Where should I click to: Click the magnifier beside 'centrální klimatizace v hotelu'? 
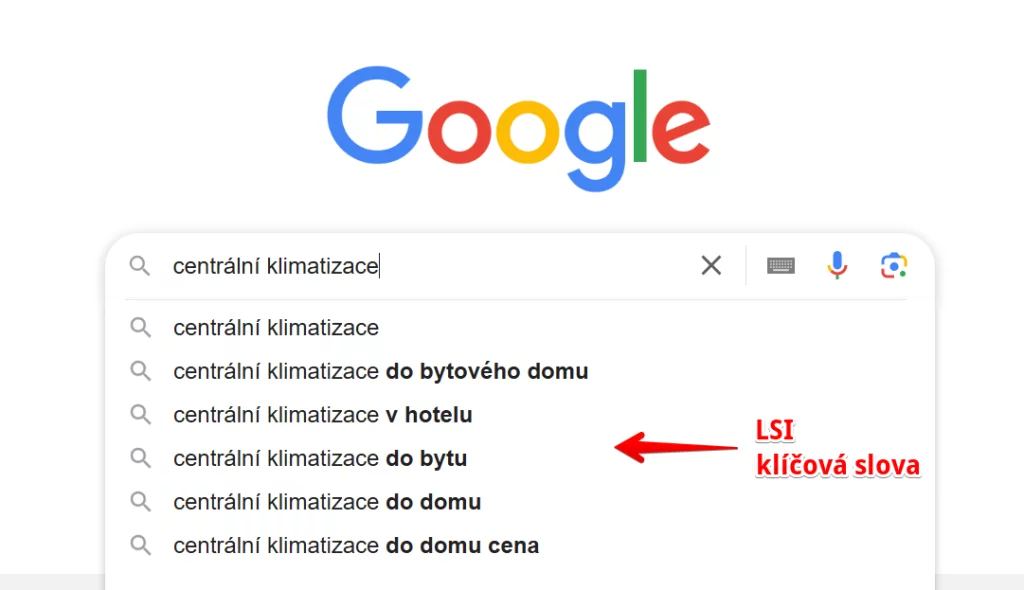click(140, 414)
